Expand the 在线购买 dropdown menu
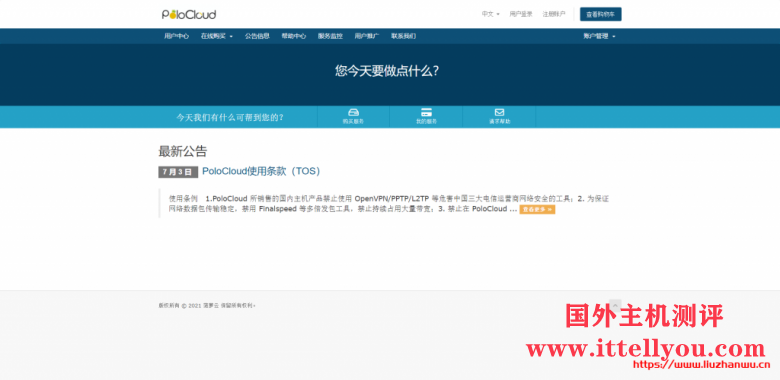780x380 pixels. pyautogui.click(x=217, y=36)
